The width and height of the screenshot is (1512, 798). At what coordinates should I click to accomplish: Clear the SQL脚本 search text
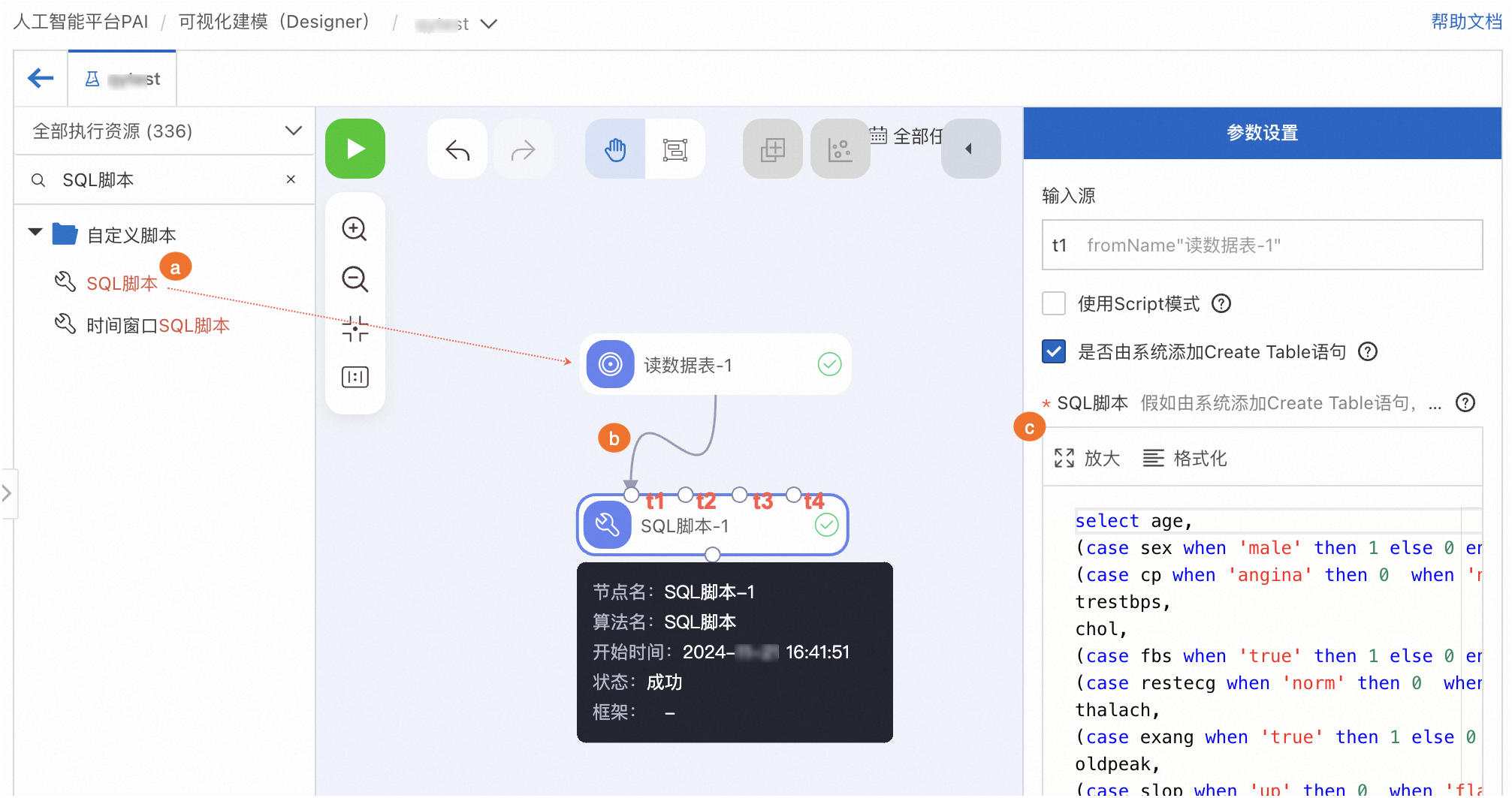[x=291, y=179]
